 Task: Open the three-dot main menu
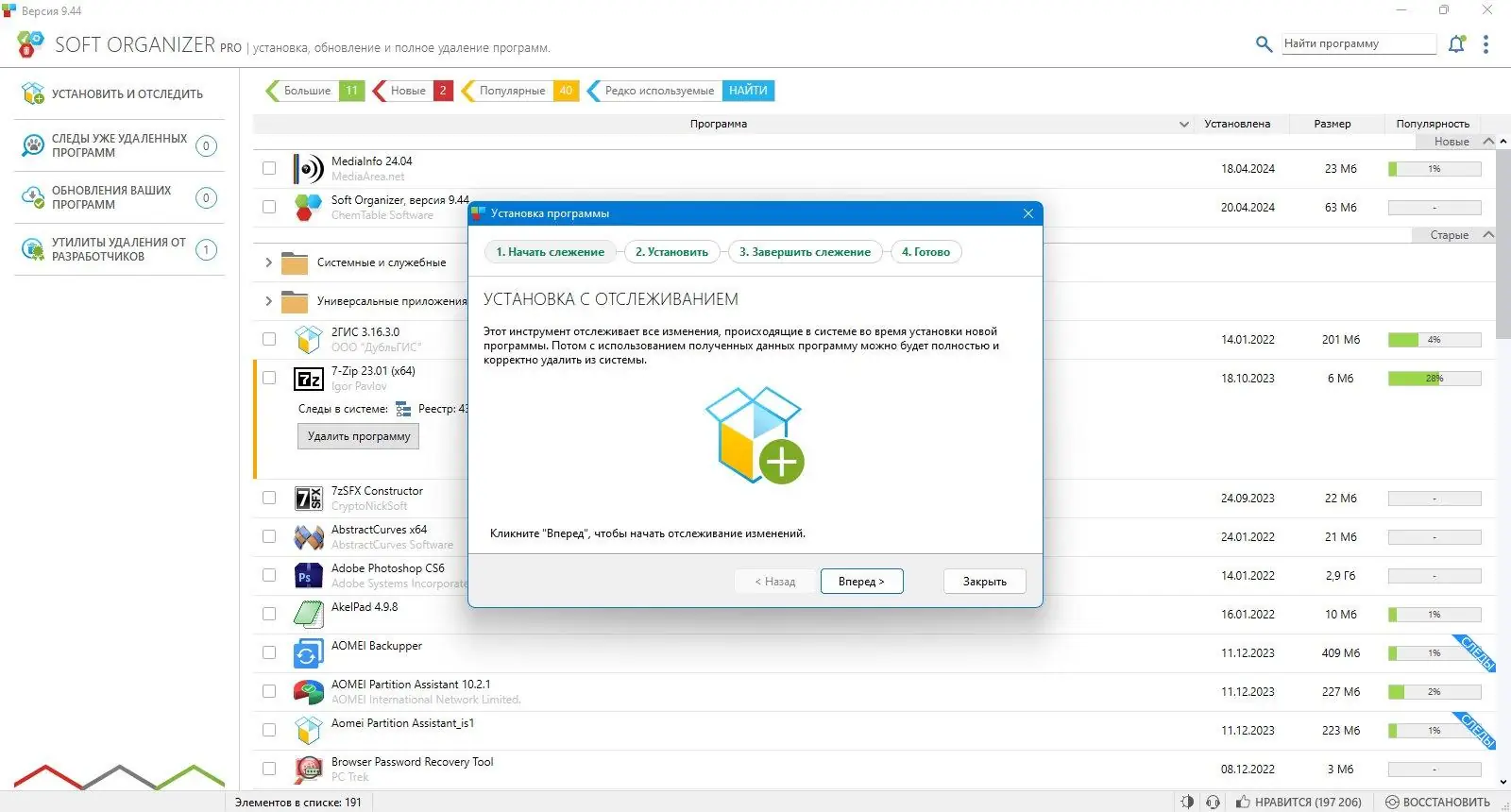[1486, 44]
